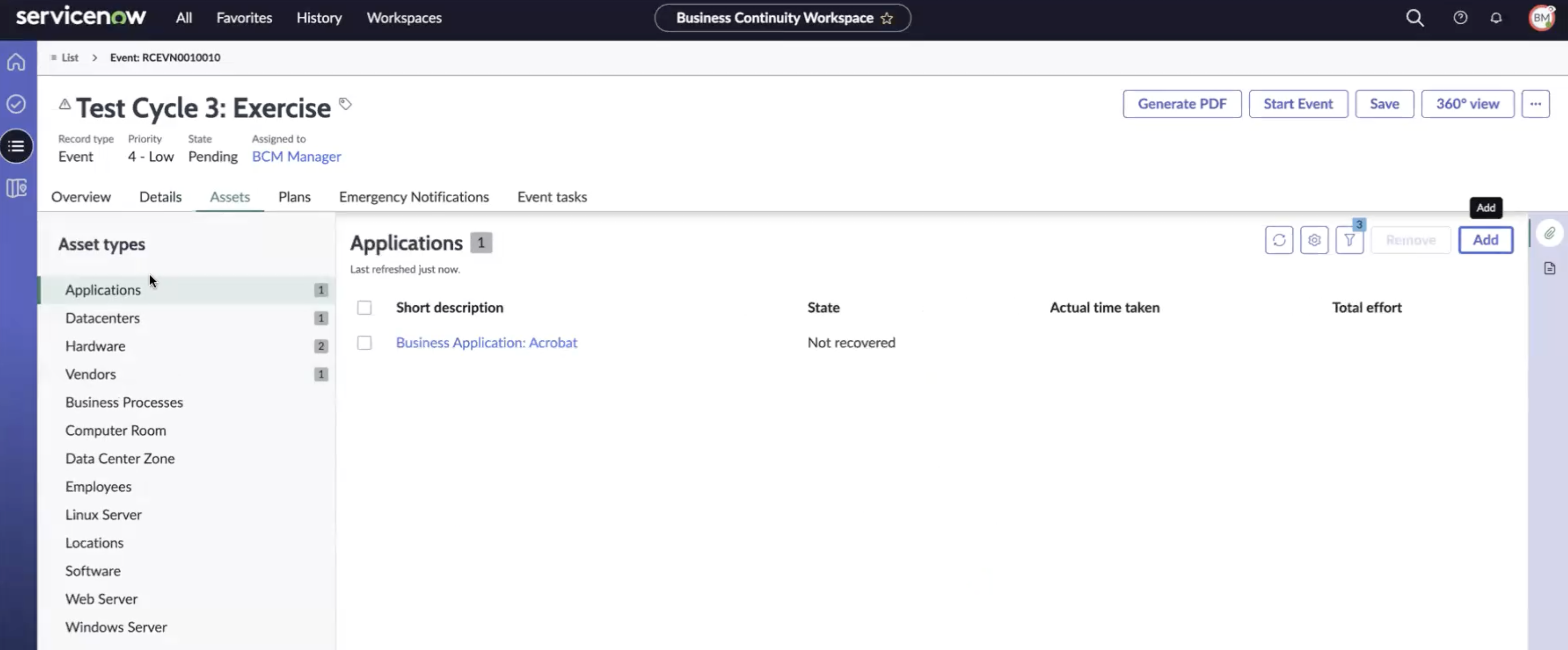
Task: Open the document icon in right panel
Action: (x=1550, y=269)
